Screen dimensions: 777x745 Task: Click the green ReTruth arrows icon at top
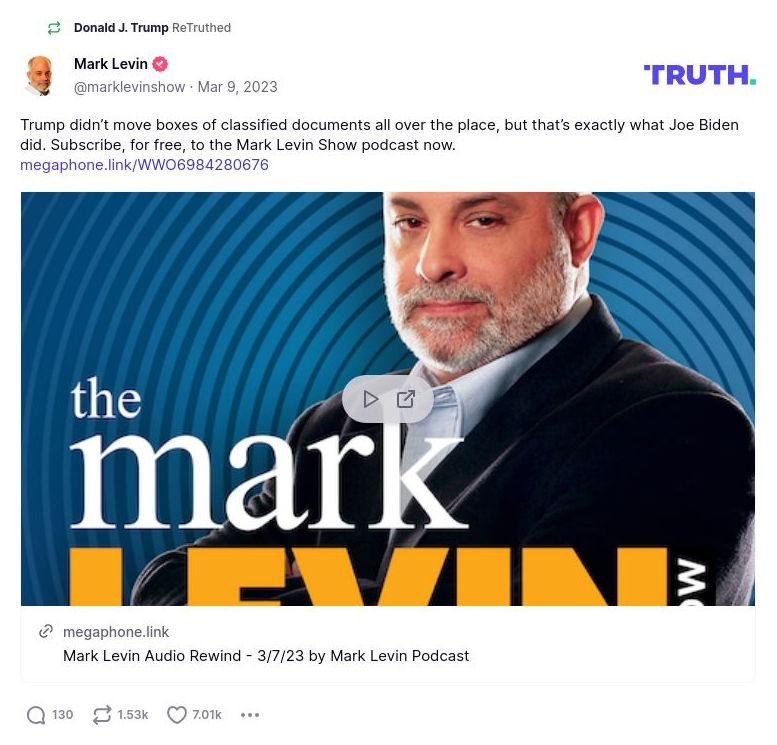point(54,28)
